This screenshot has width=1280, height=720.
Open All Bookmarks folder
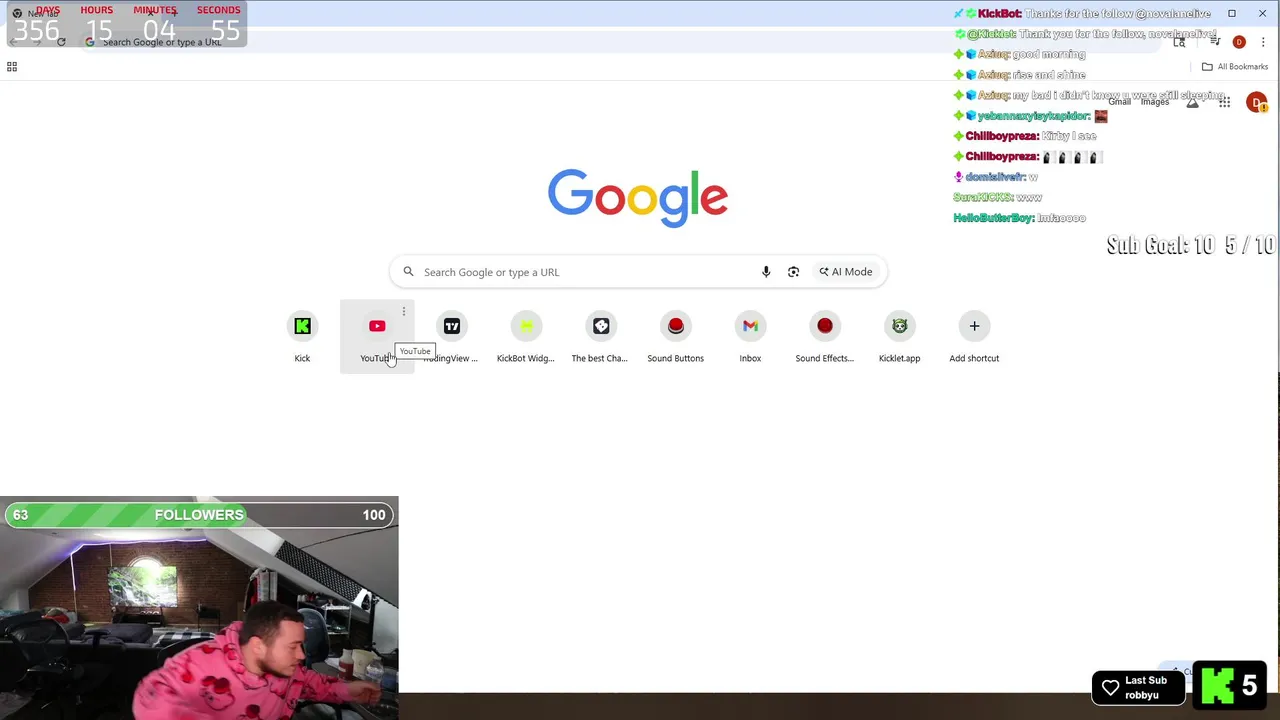pos(1235,67)
